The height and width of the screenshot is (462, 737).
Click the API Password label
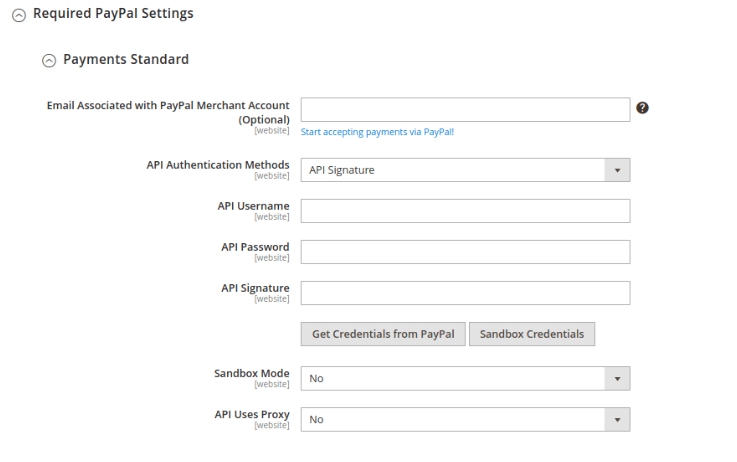coord(255,247)
